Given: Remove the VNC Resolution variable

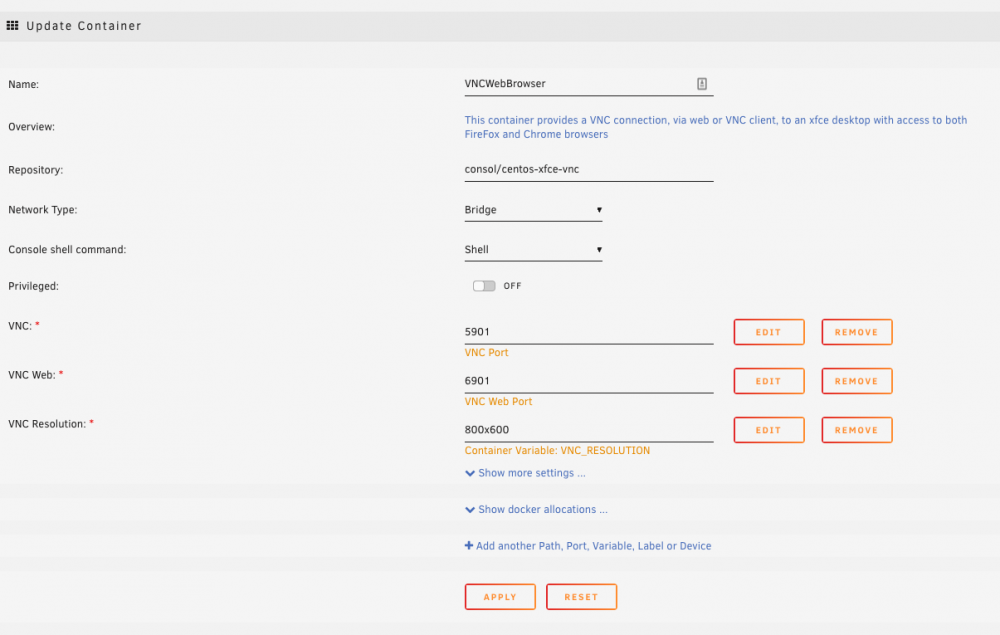Looking at the screenshot, I should click(857, 430).
